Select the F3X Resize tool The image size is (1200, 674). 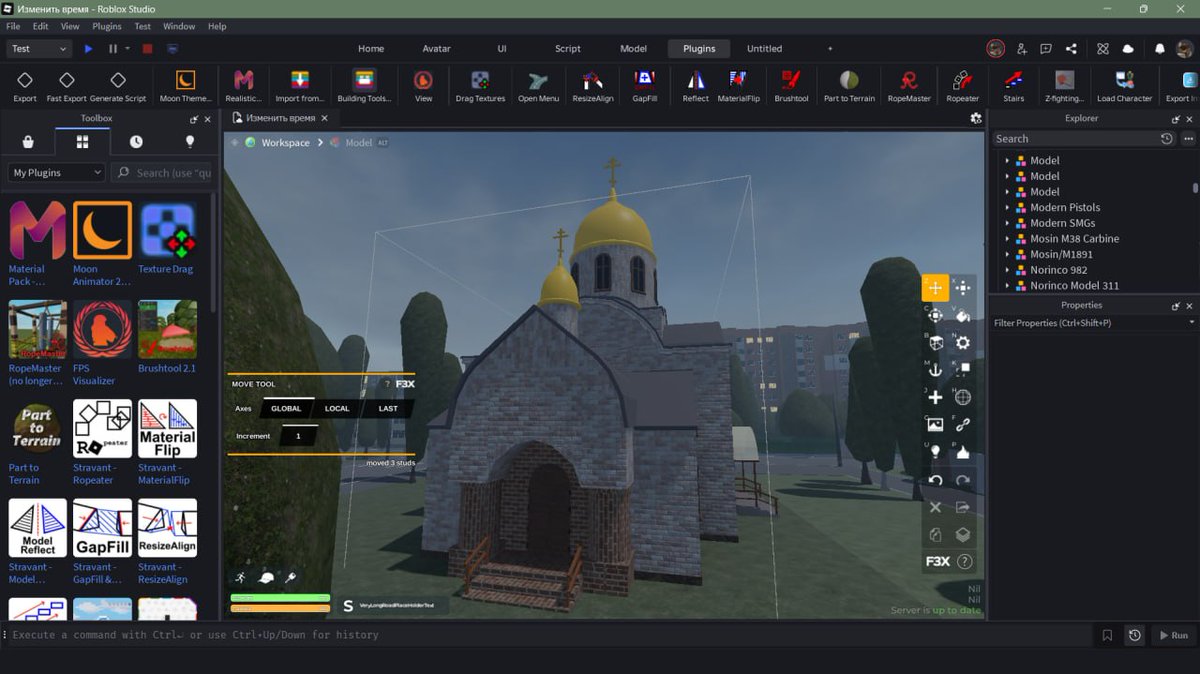tap(963, 288)
